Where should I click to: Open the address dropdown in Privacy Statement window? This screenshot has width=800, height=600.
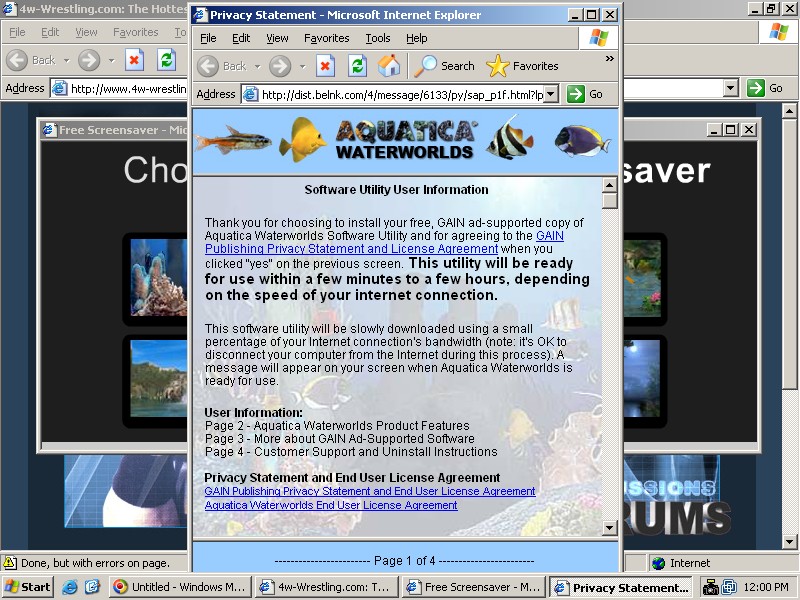click(x=551, y=94)
